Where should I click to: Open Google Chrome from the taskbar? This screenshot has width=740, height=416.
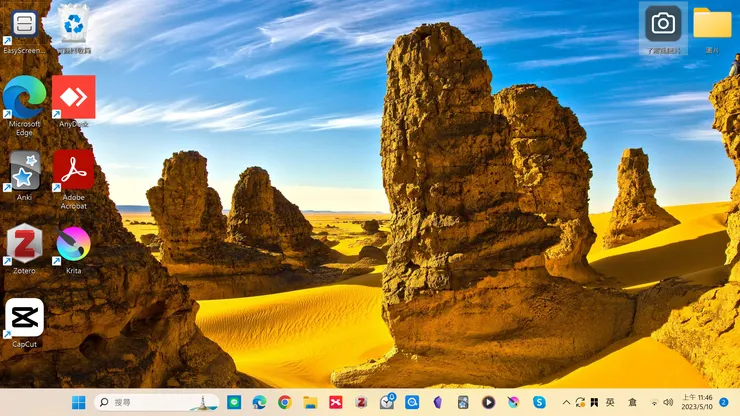(284, 402)
